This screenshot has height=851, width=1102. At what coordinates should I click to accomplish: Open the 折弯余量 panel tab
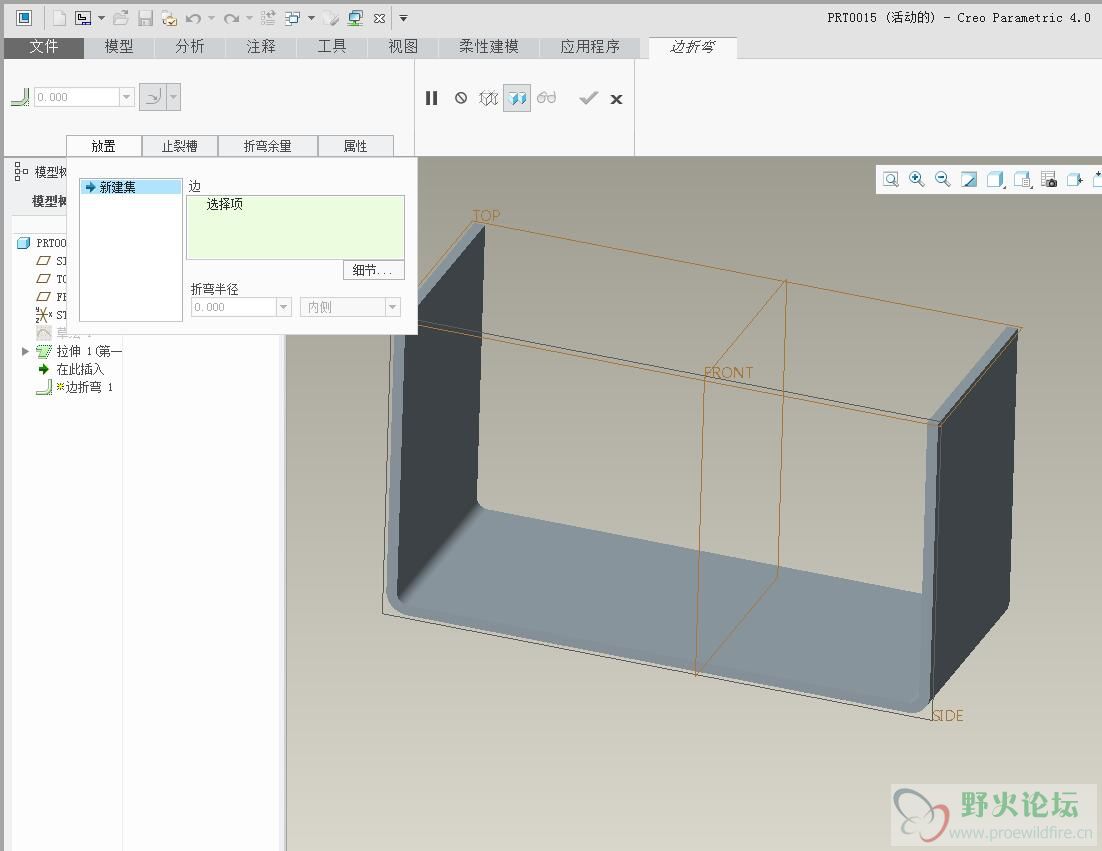(x=268, y=146)
